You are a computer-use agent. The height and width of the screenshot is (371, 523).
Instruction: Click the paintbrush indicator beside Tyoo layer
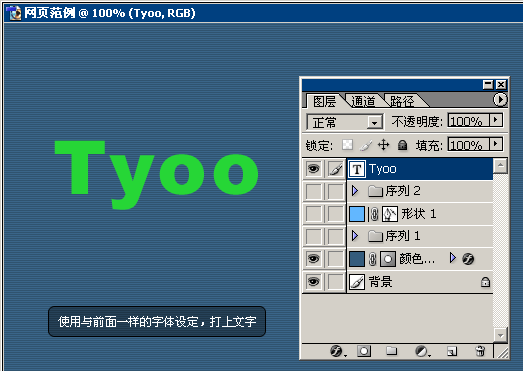click(x=335, y=169)
